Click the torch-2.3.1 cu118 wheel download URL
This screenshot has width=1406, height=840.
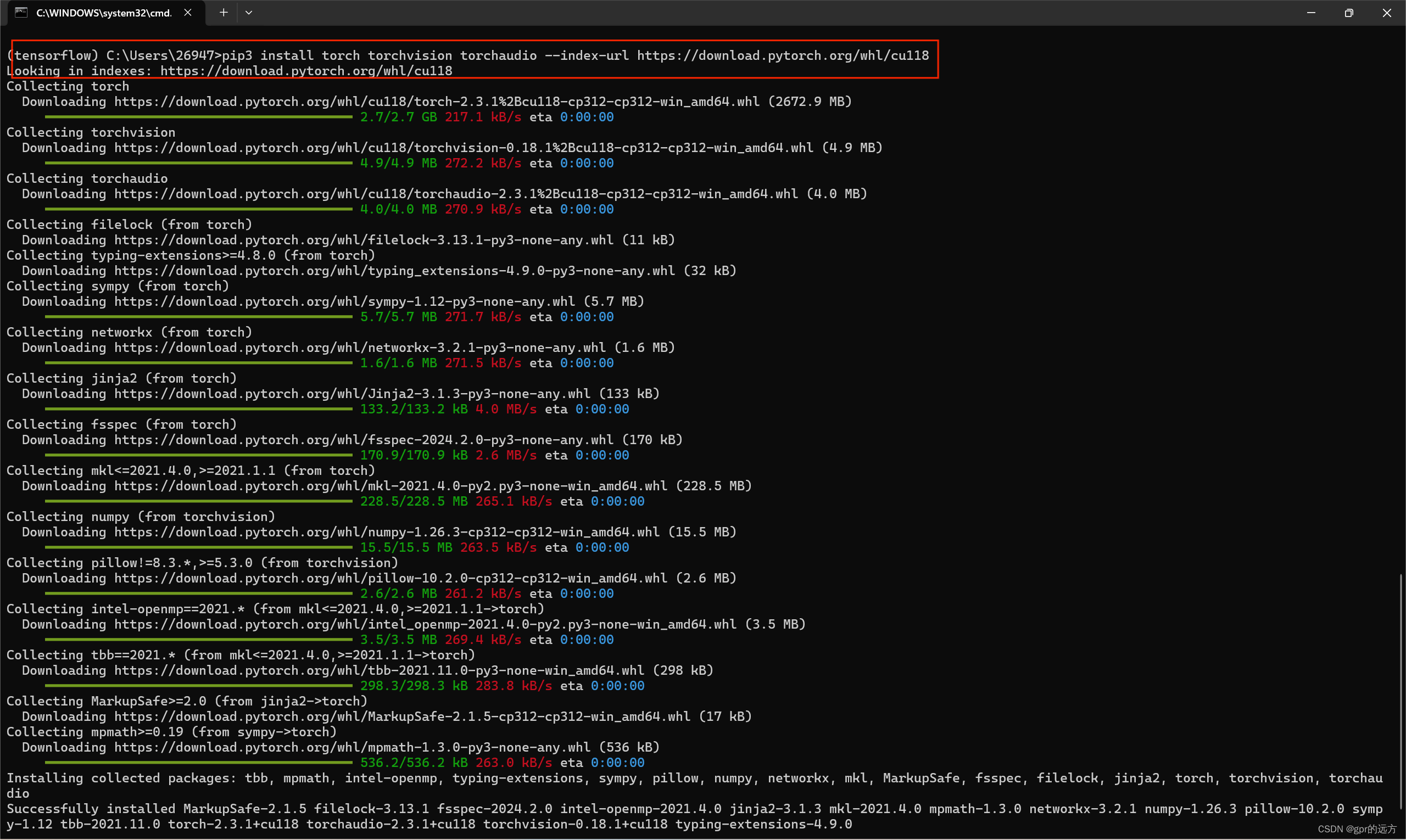(437, 102)
